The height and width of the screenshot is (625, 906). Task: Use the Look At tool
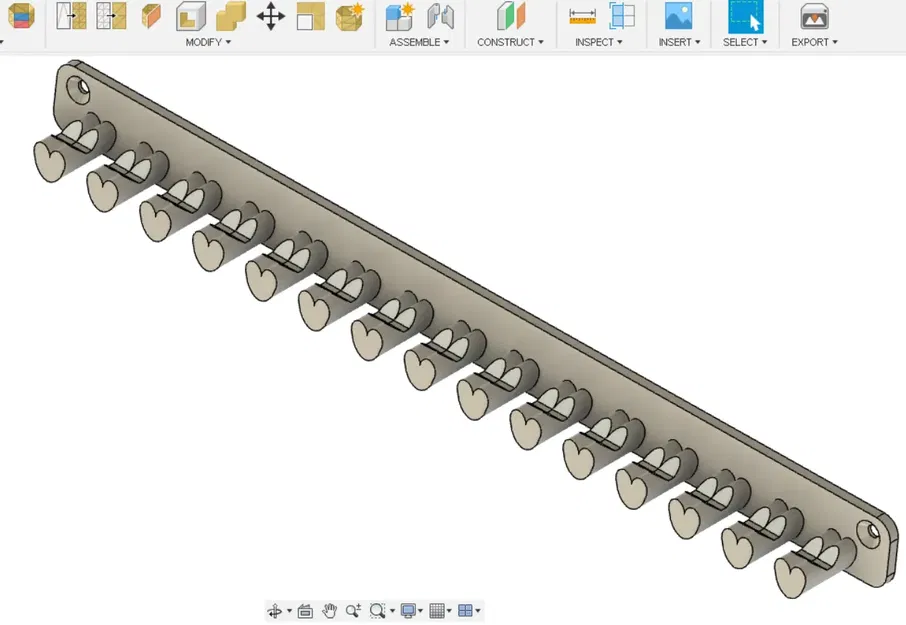(x=305, y=611)
